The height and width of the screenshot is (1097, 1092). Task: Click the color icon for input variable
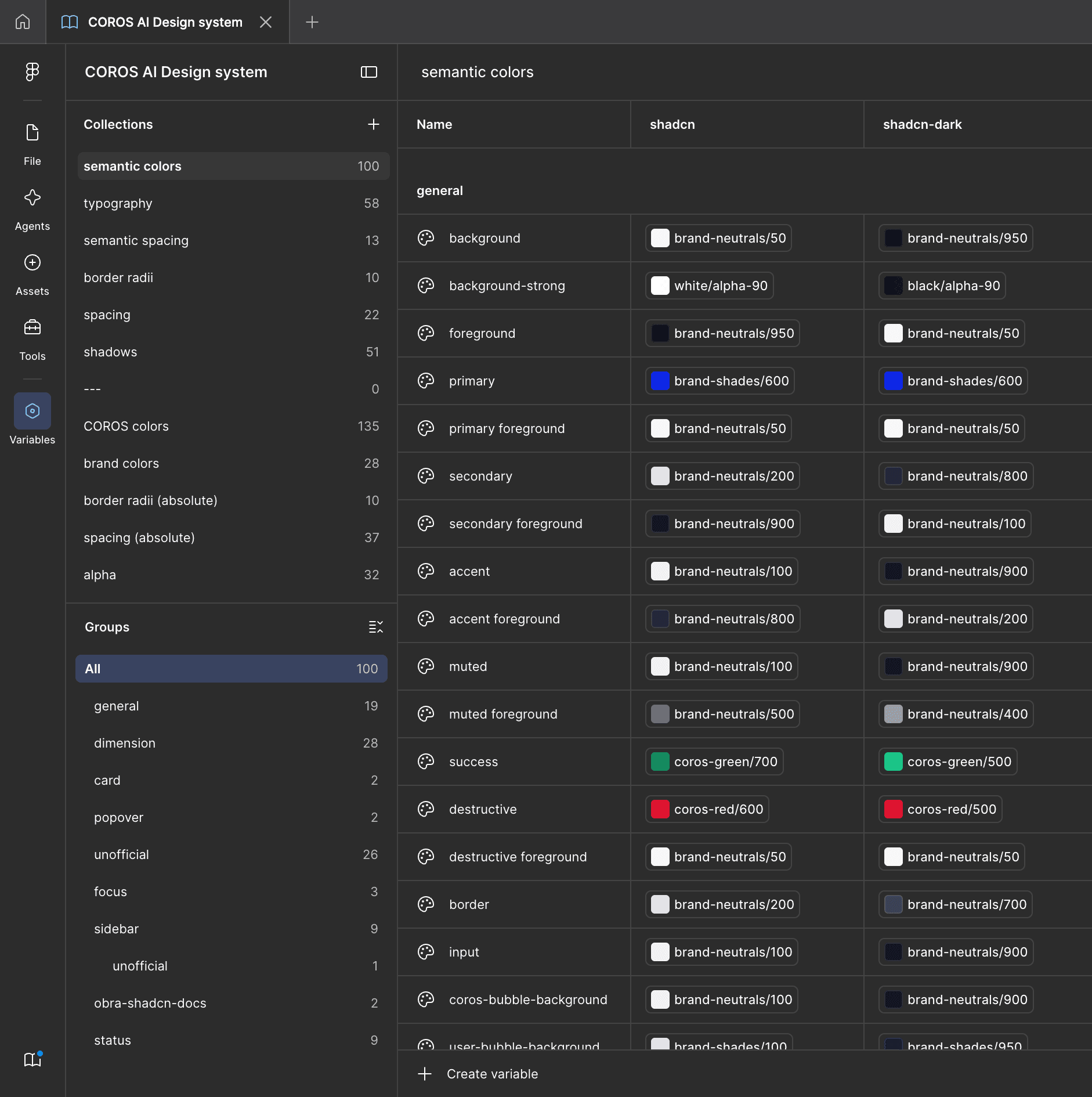426,952
